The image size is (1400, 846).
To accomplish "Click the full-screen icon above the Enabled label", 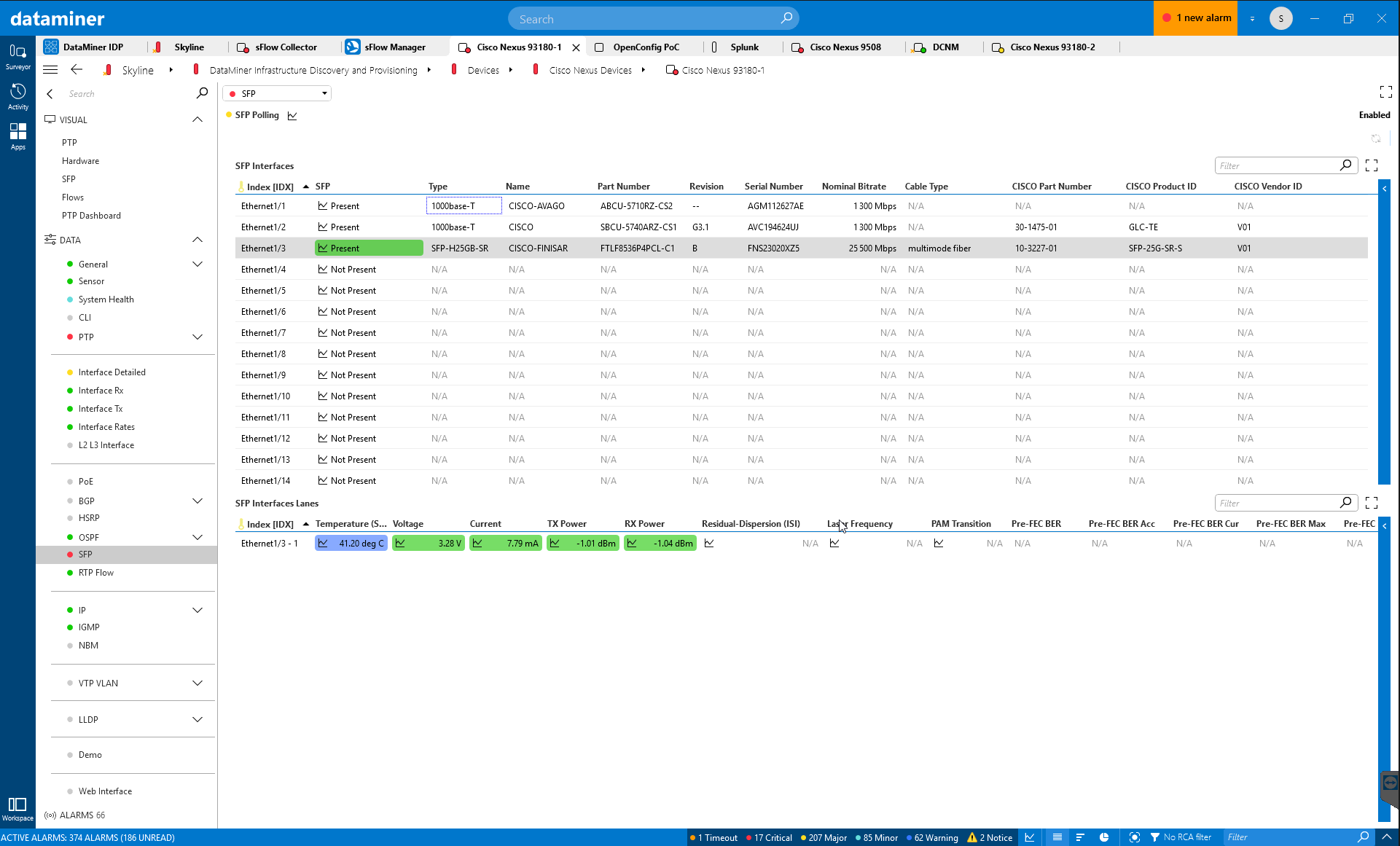I will (1386, 92).
